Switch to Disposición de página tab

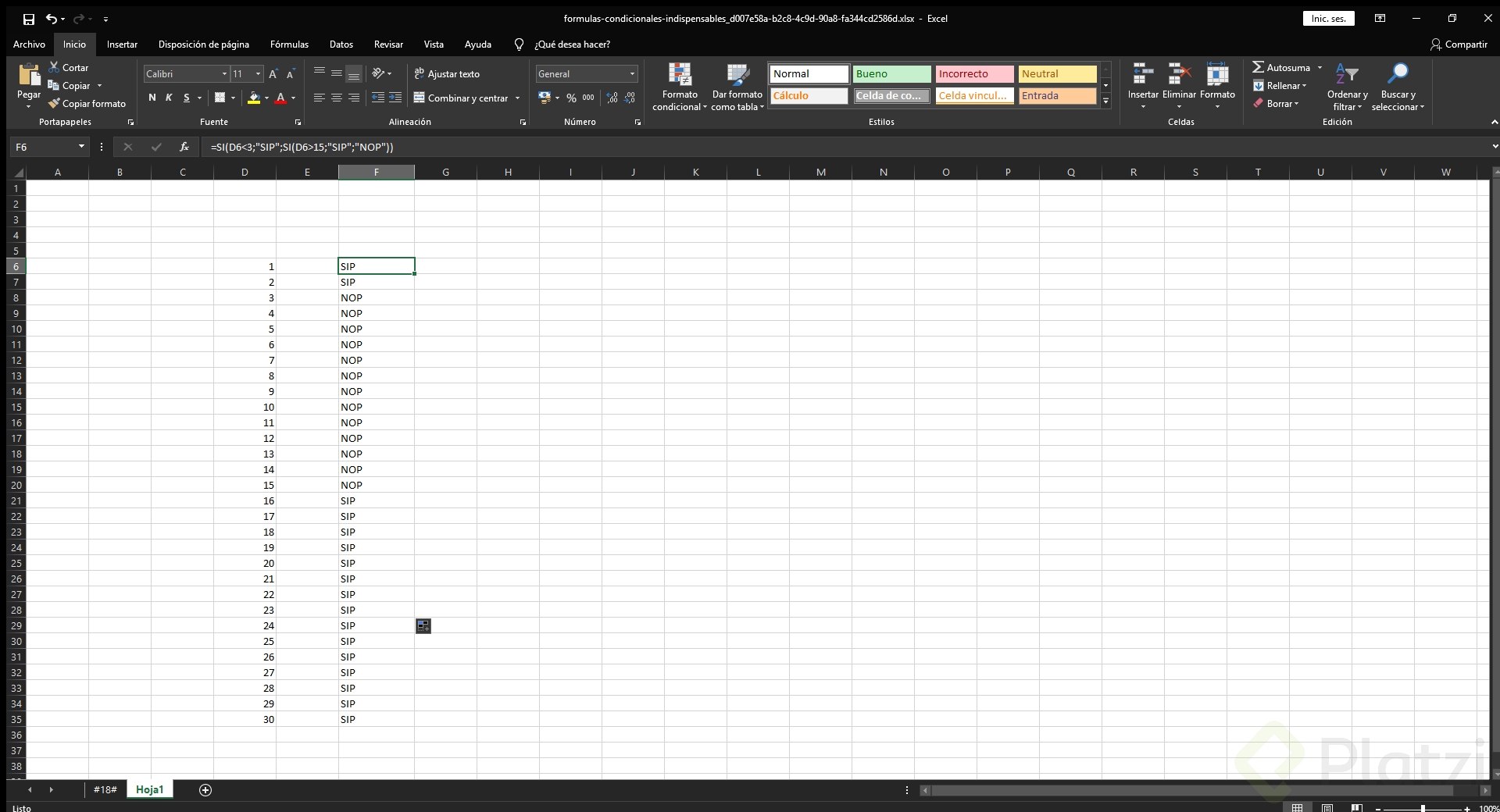[204, 45]
